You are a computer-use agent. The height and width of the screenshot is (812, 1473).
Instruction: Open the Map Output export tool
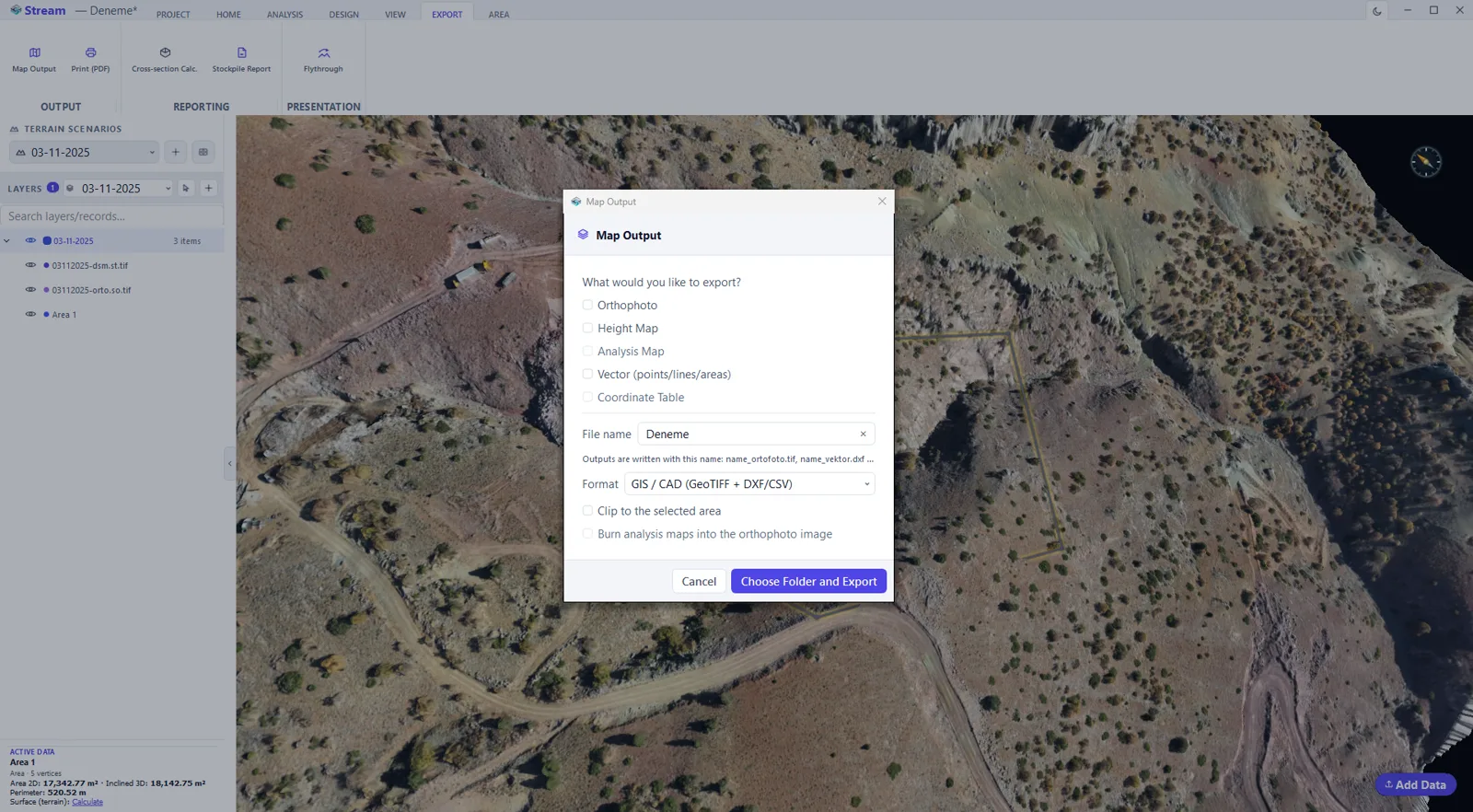[34, 60]
